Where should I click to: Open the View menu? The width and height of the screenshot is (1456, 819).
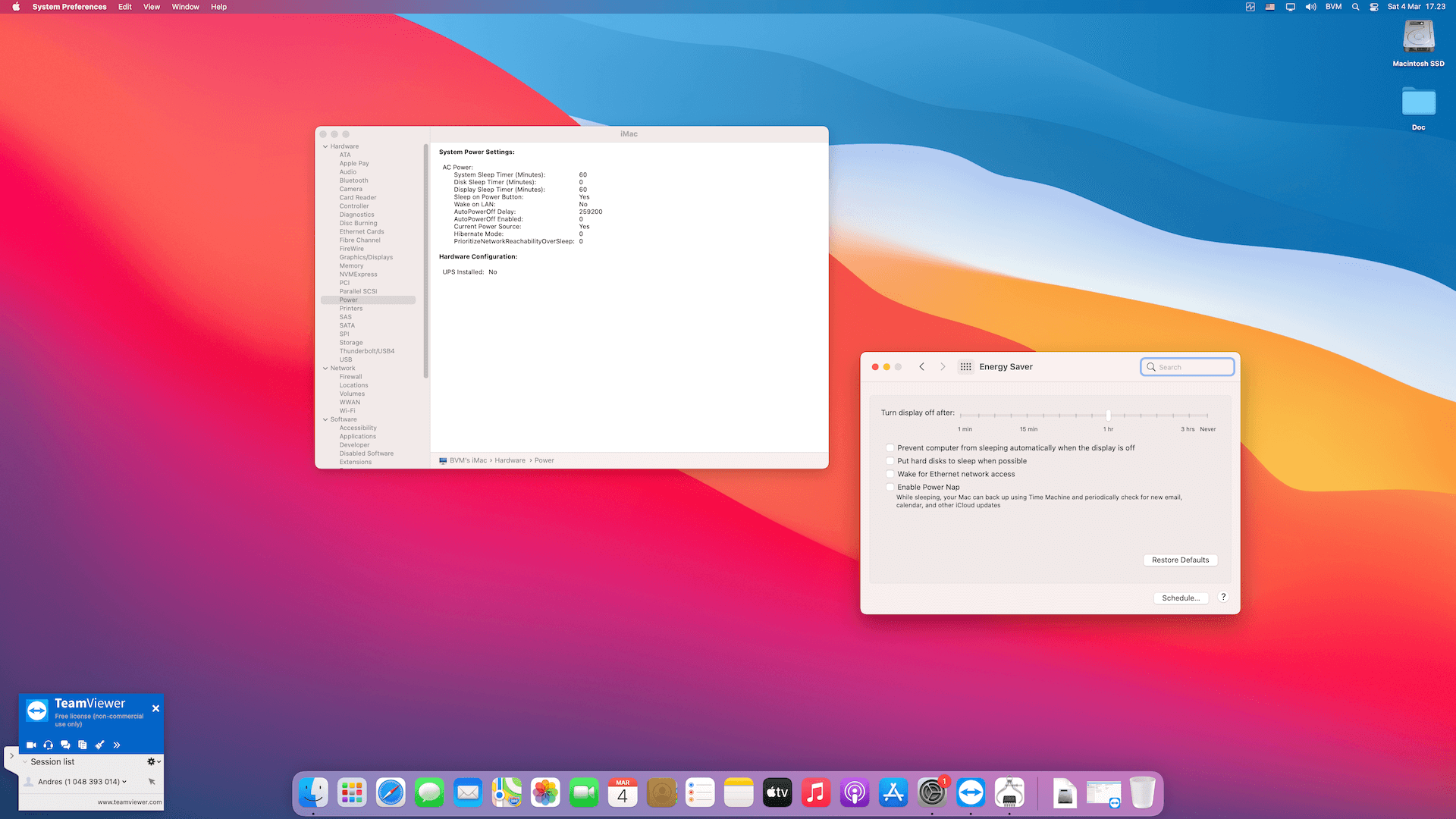tap(152, 7)
